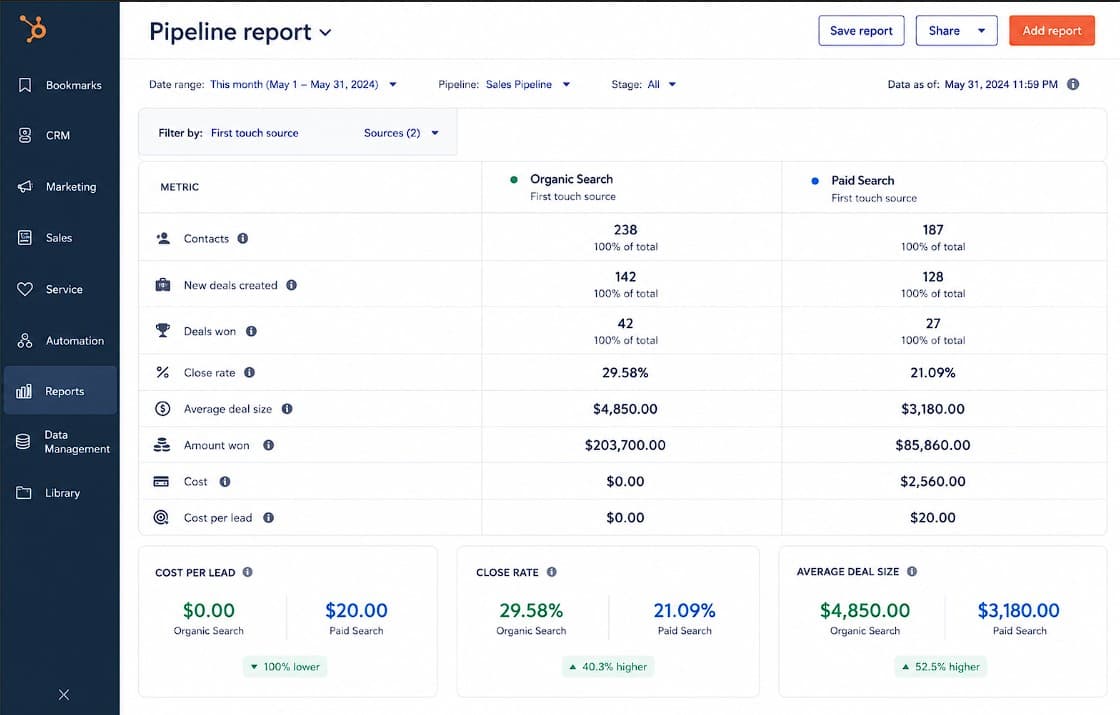Click the Data Management database icon
This screenshot has height=715, width=1120.
pyautogui.click(x=24, y=441)
